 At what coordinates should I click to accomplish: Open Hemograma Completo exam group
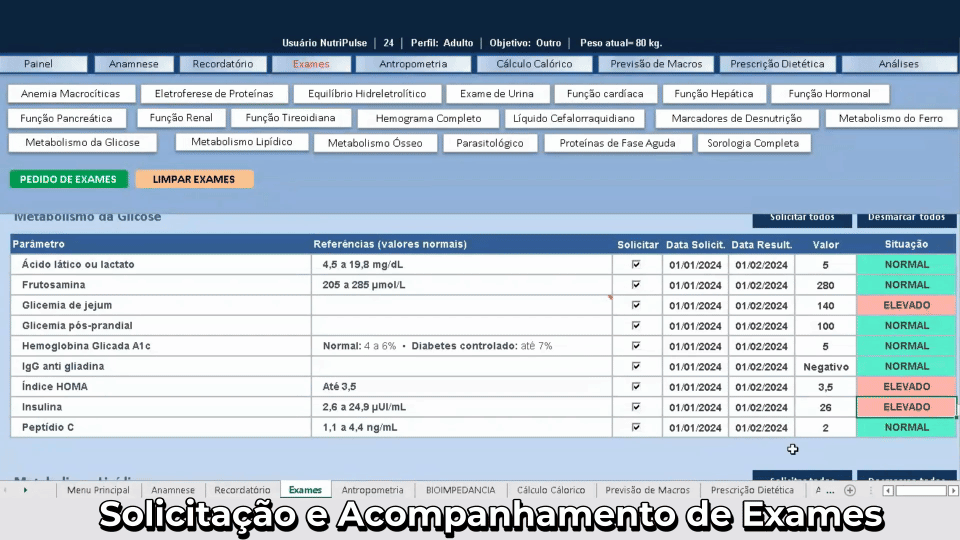(428, 118)
